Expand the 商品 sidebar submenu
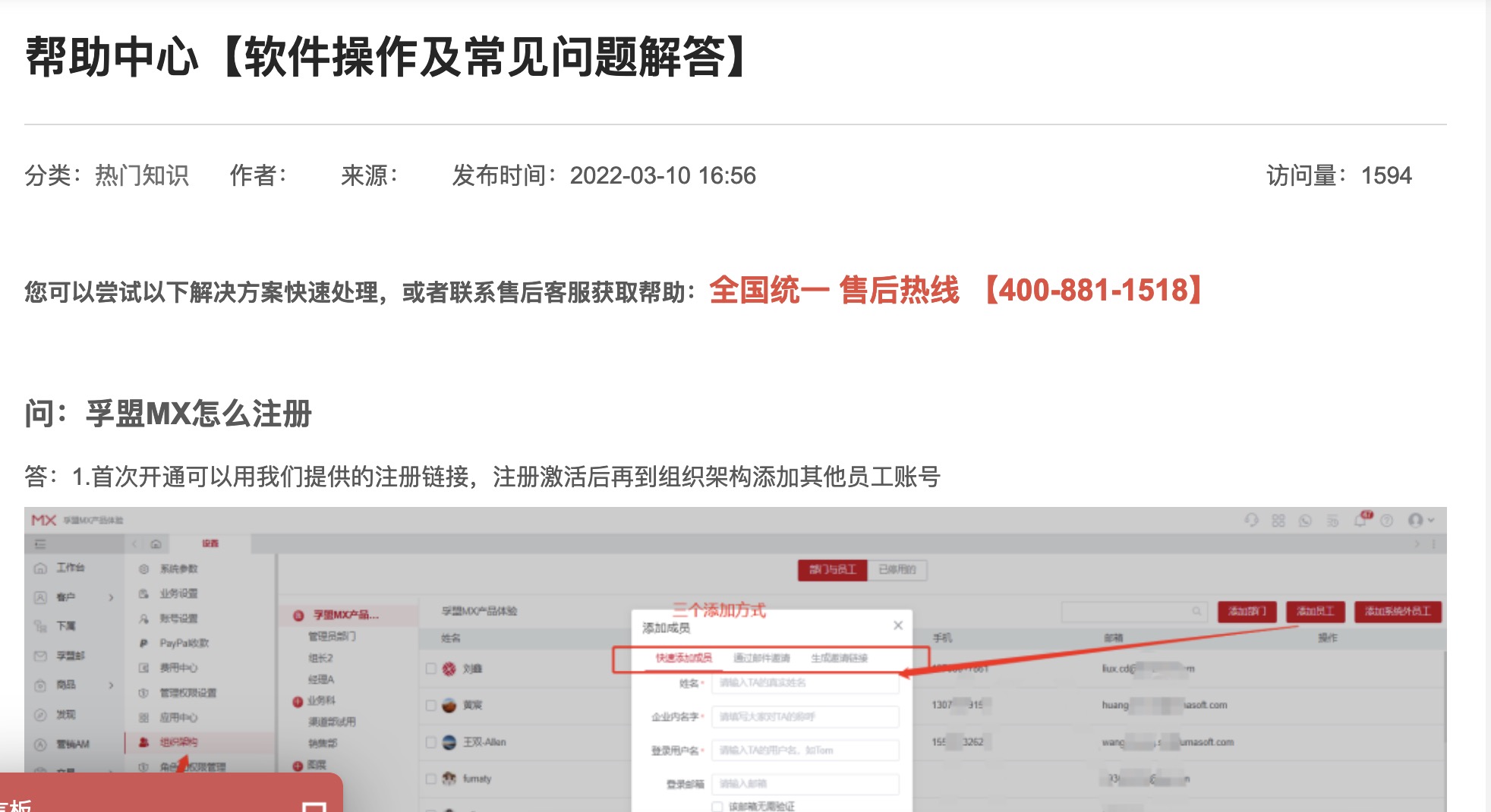Image resolution: width=1491 pixels, height=812 pixels. (112, 685)
